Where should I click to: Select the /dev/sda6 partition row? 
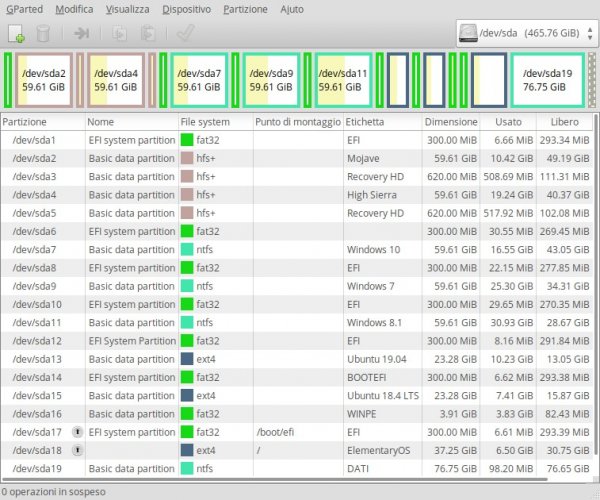tap(297, 231)
